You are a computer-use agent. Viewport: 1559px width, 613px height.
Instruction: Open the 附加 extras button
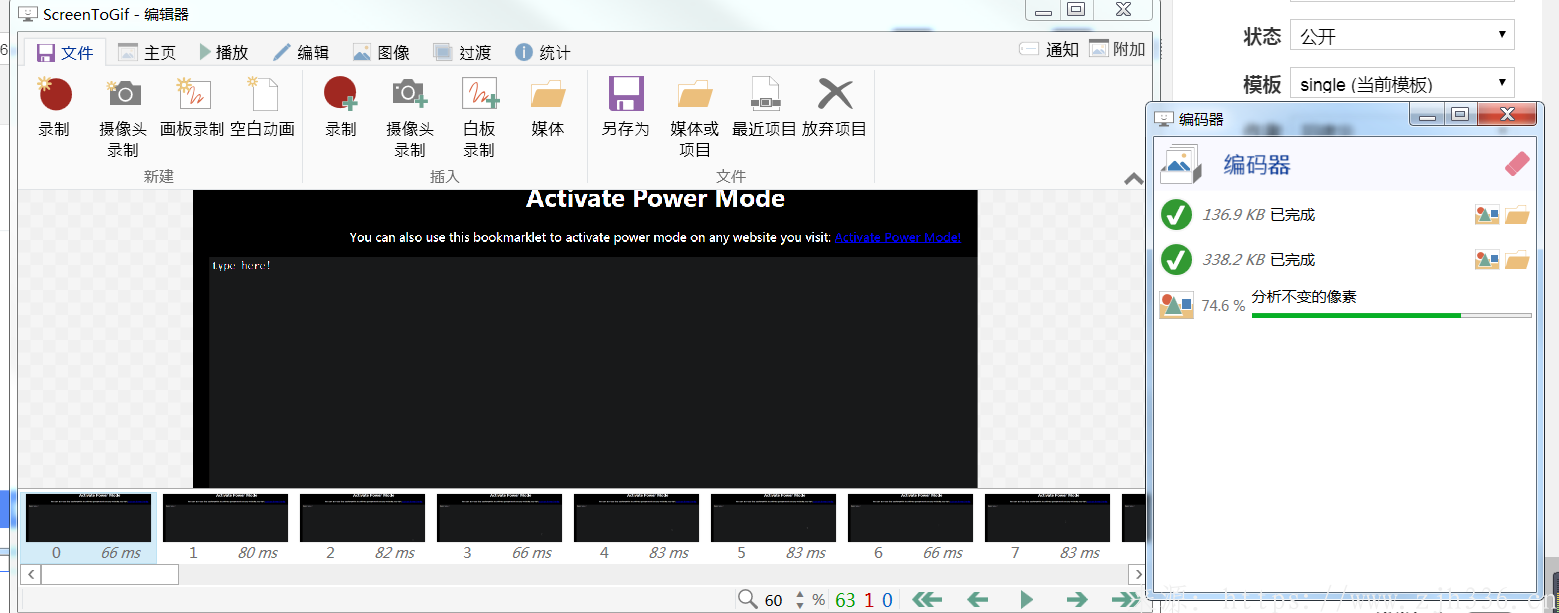pyautogui.click(x=1117, y=49)
